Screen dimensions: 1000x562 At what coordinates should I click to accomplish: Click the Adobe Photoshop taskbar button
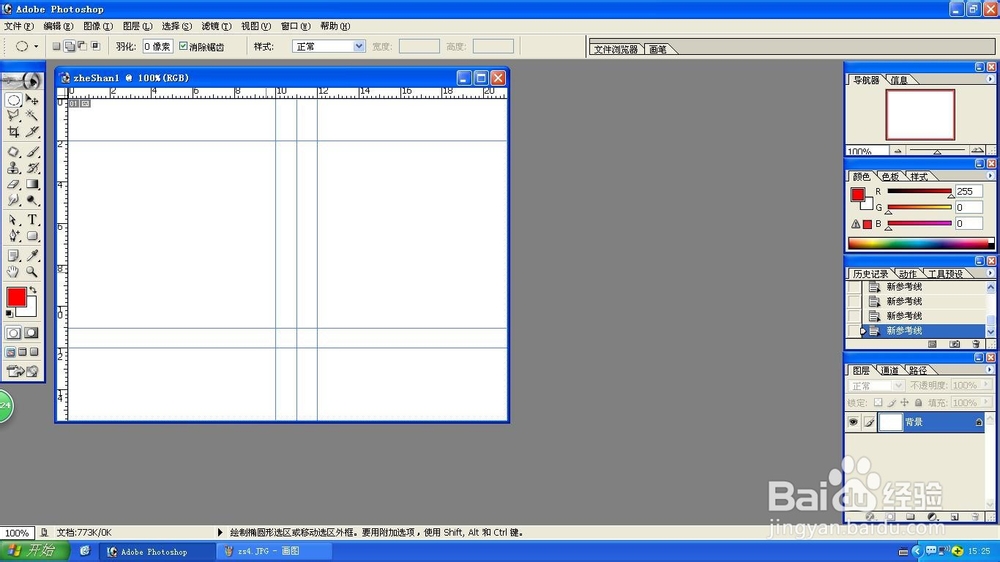pos(158,551)
